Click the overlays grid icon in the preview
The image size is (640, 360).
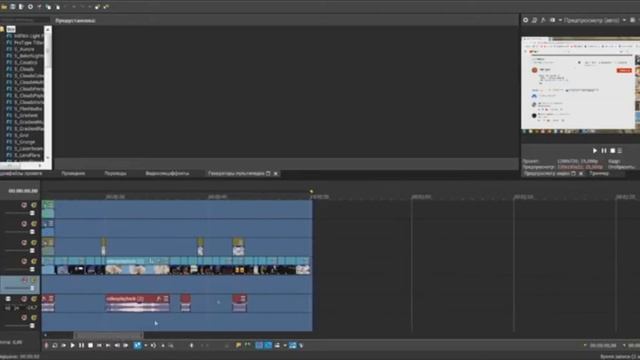click(x=633, y=20)
